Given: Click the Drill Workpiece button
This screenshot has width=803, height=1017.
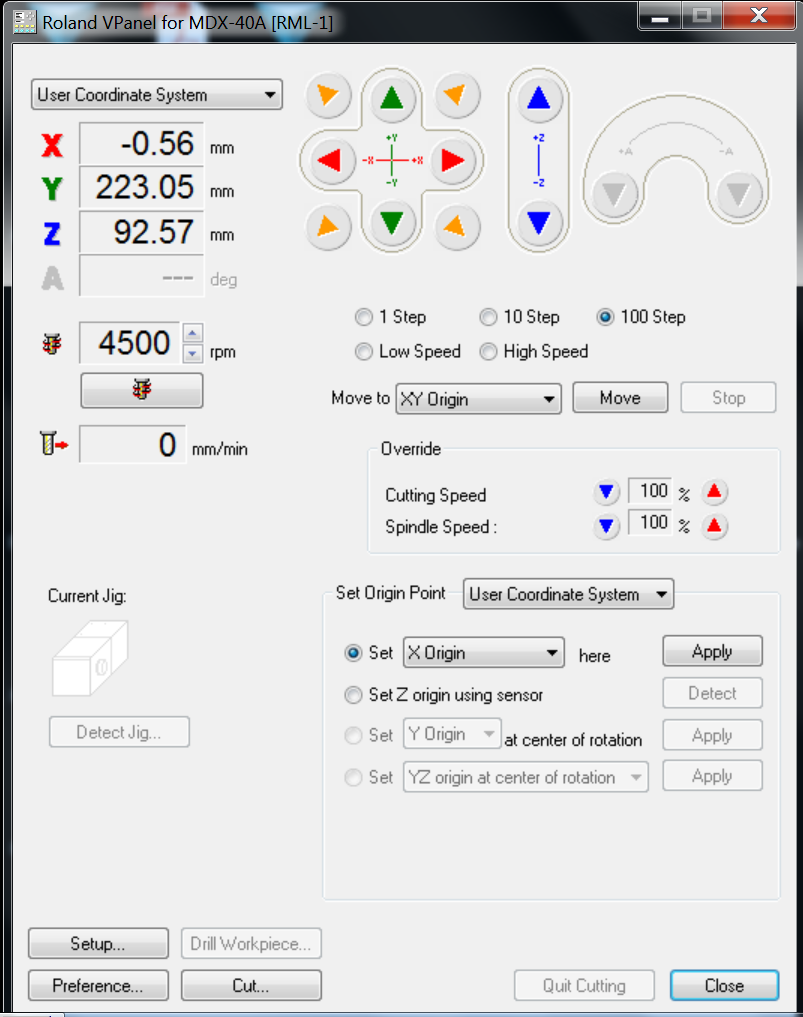Looking at the screenshot, I should (251, 944).
